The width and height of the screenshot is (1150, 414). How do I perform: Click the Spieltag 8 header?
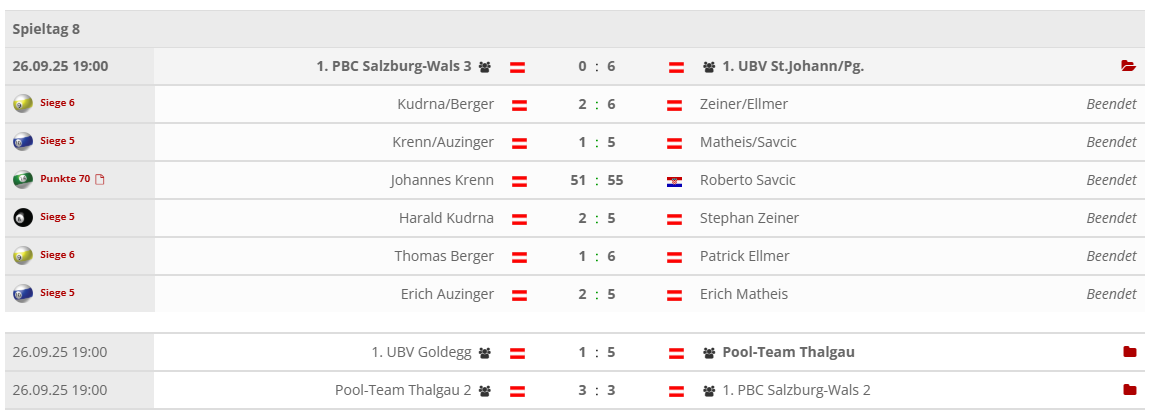[x=47, y=29]
